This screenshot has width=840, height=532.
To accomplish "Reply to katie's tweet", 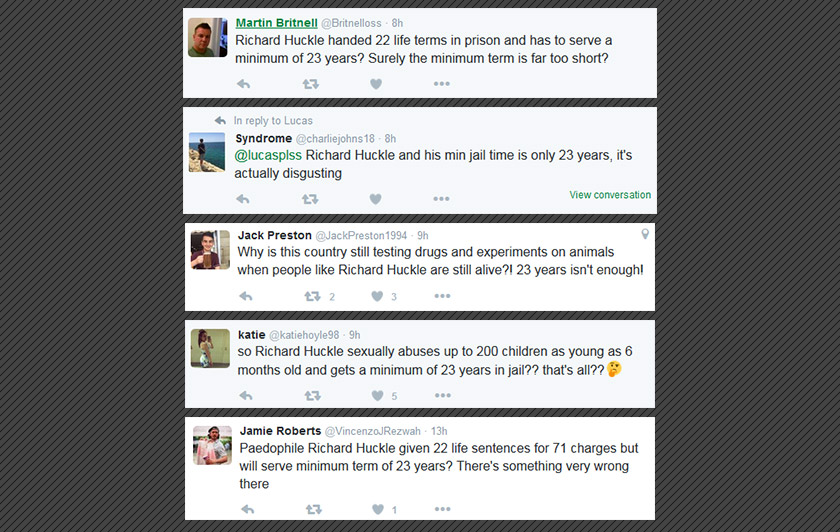I will coord(246,396).
